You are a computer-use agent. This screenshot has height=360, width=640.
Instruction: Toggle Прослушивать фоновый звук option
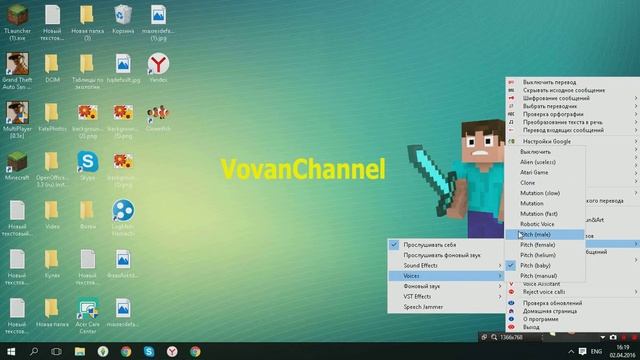(446, 255)
